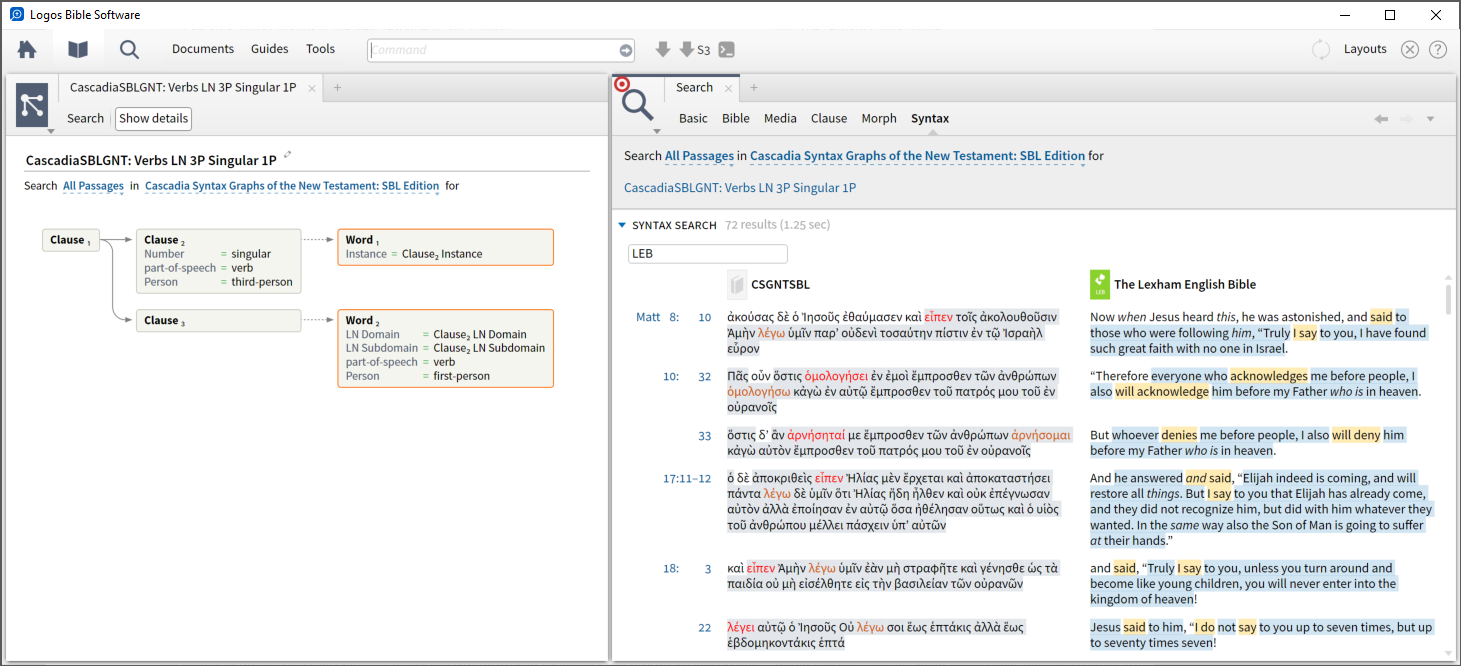1461x666 pixels.
Task: Select the Syntax search tab
Action: pos(930,118)
